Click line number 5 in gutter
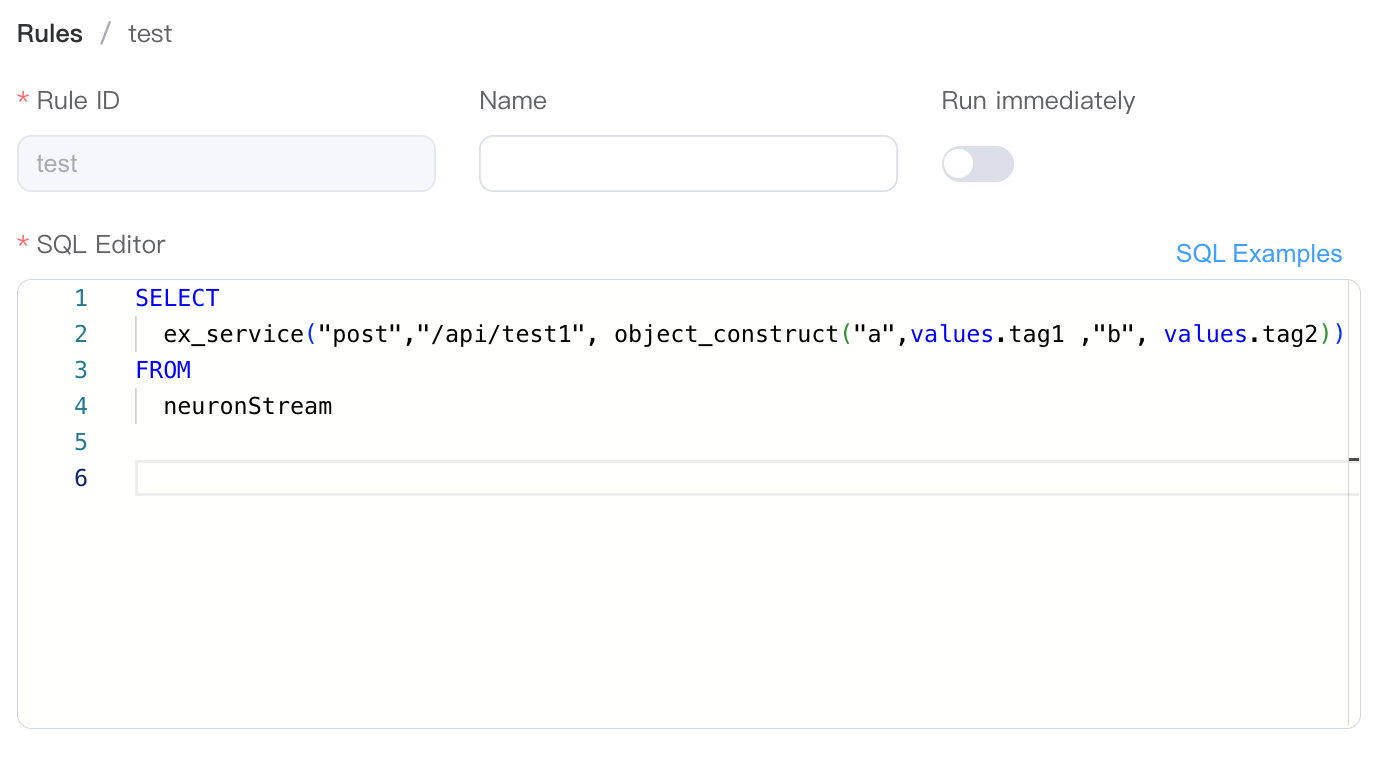This screenshot has width=1378, height=770. coord(81,442)
